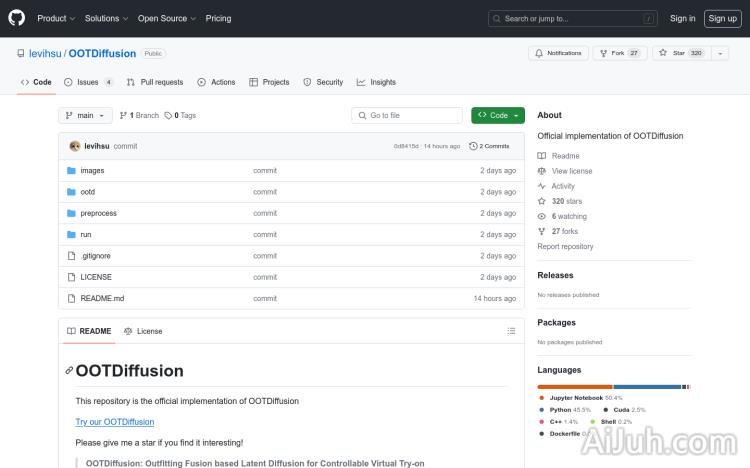Image resolution: width=750 pixels, height=468 pixels.
Task: Open the green Code dropdown
Action: 498,116
